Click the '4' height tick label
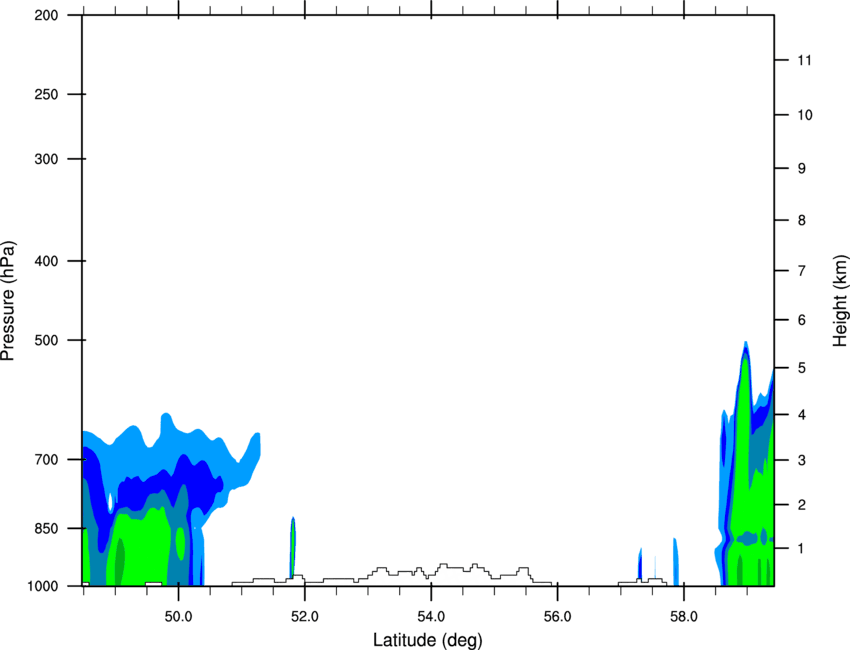This screenshot has height=650, width=850. click(802, 415)
